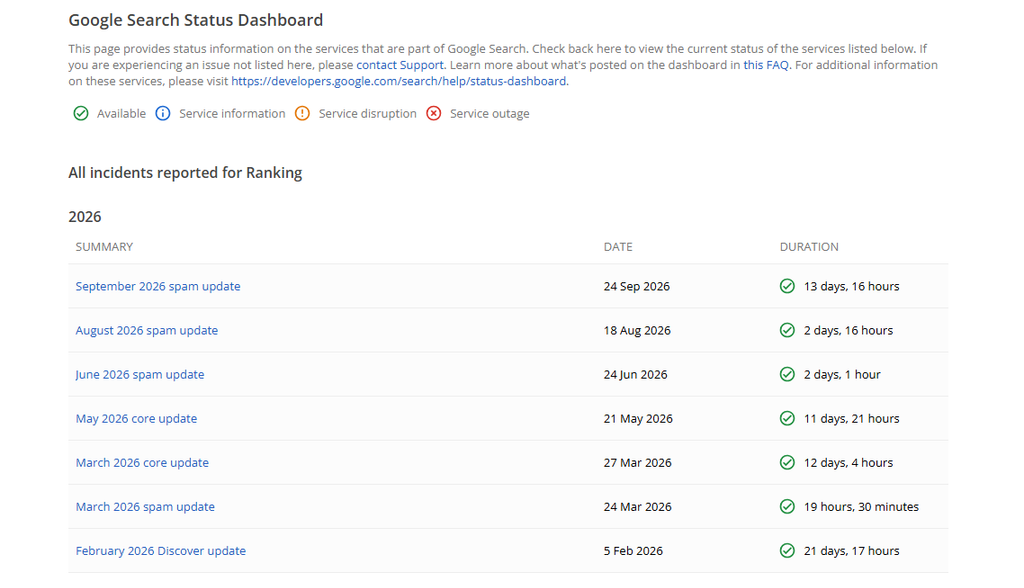Click the green Available status icon in legend
Image resolution: width=1024 pixels, height=588 pixels.
click(81, 114)
